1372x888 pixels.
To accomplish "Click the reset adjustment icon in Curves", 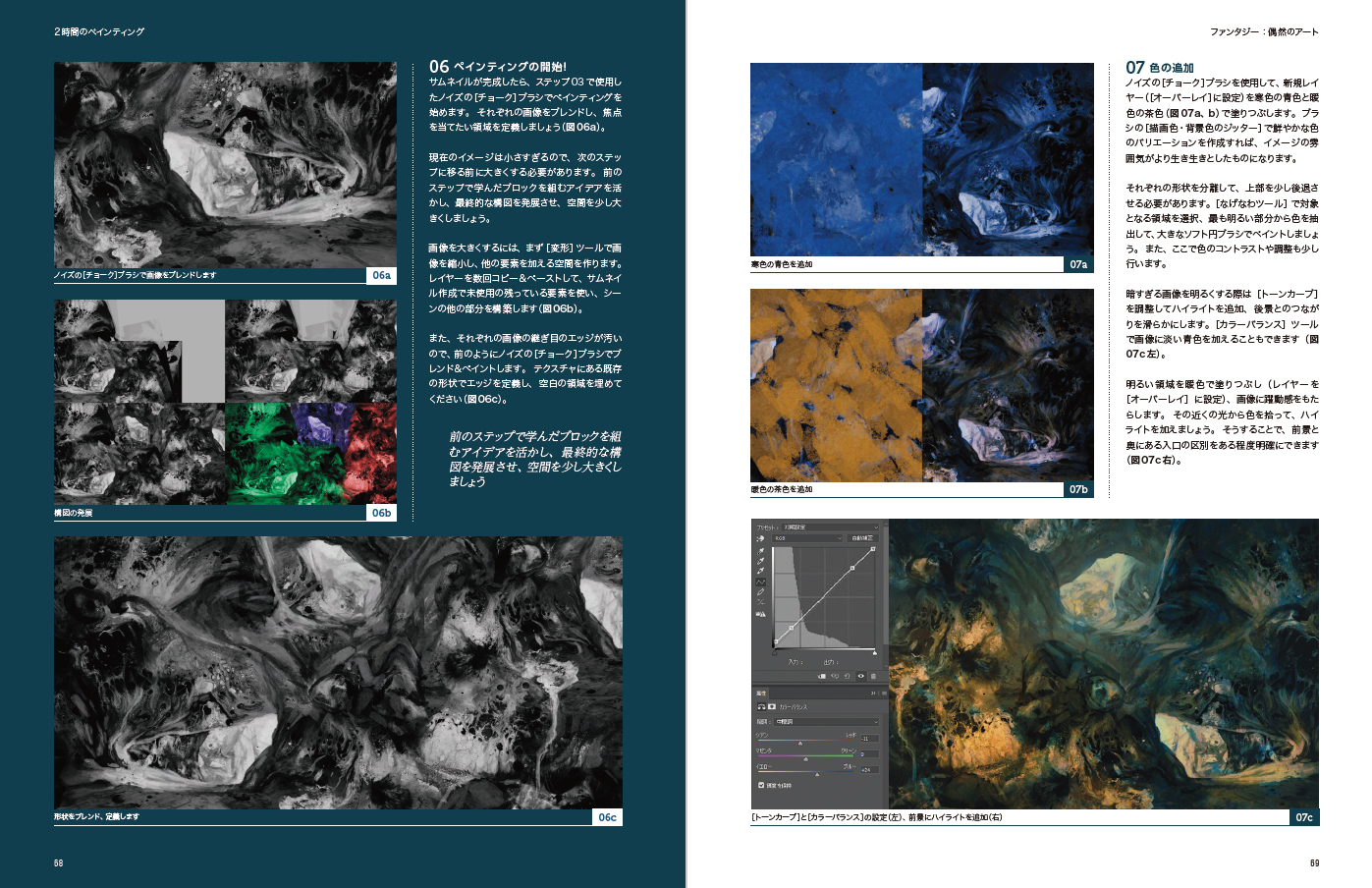I will pyautogui.click(x=849, y=676).
